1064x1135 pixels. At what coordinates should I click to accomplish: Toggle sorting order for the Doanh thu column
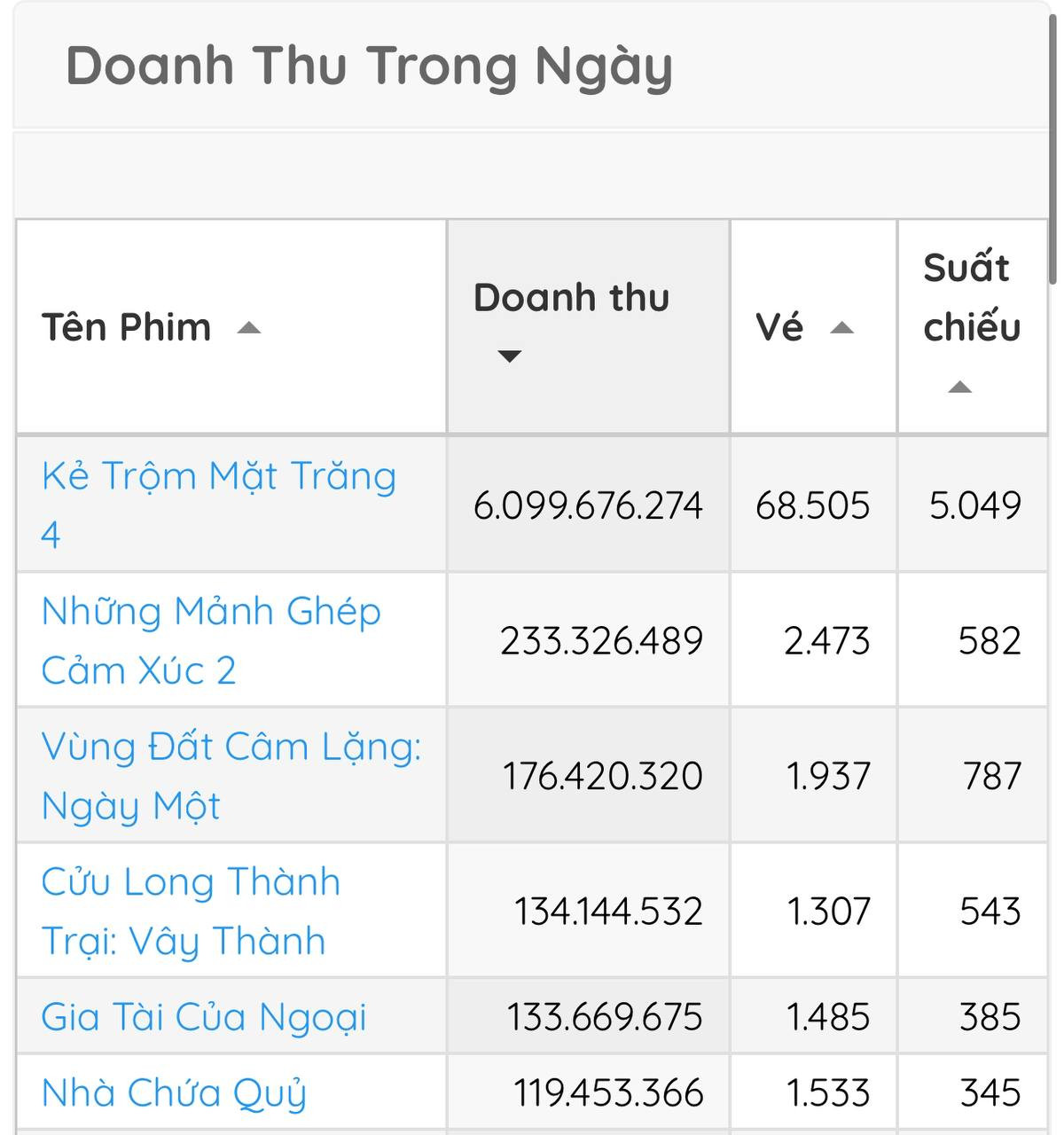pyautogui.click(x=510, y=355)
